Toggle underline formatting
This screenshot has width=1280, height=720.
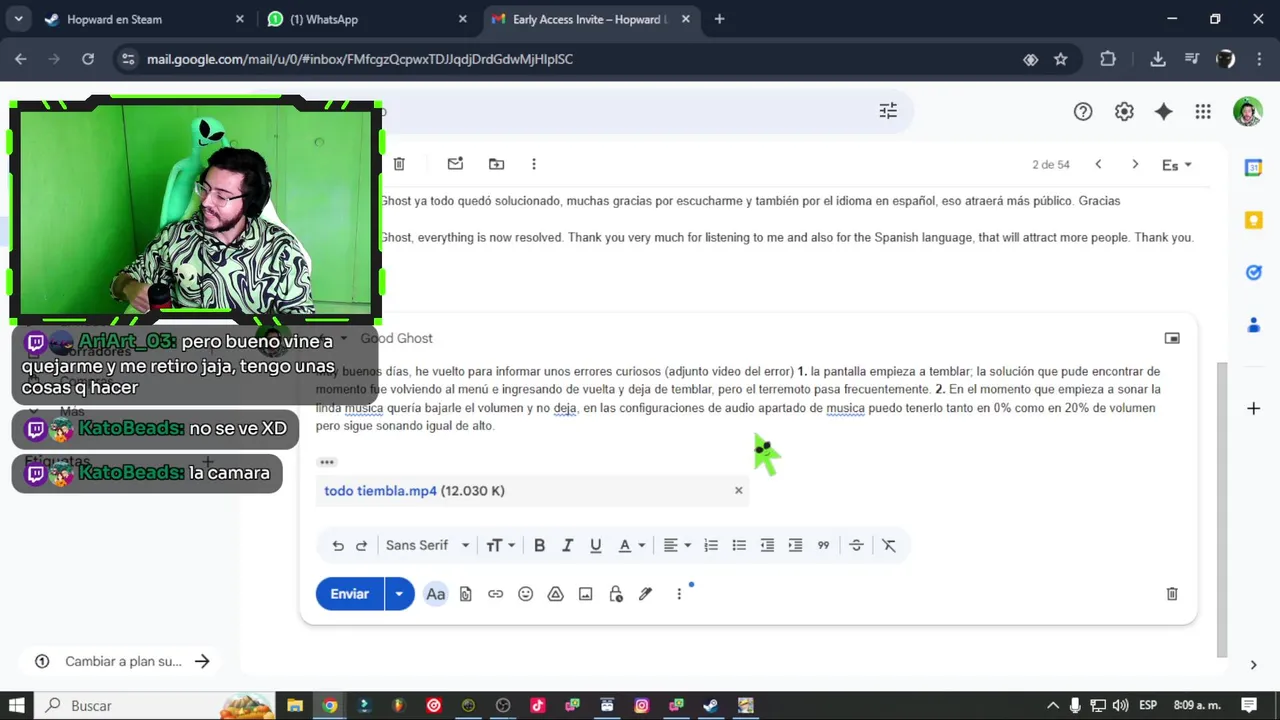(595, 545)
